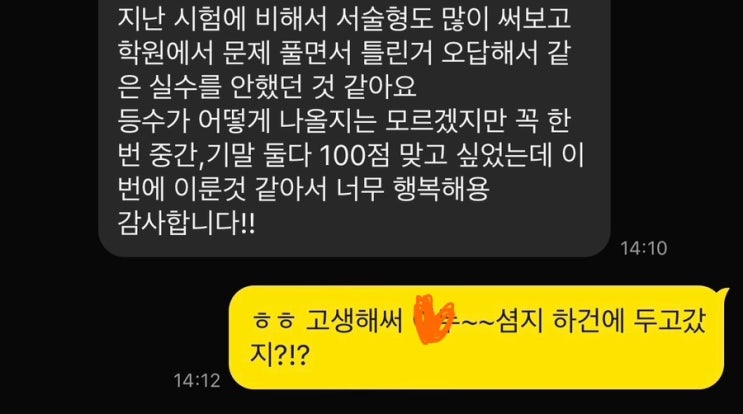Screen dimensions: 743x414
Task: Click the word '오답해서' in the message
Action: 488,53
